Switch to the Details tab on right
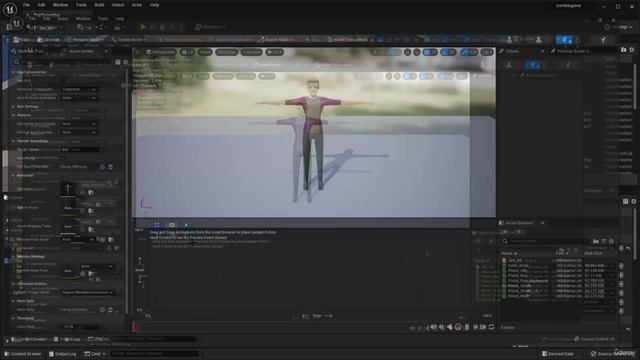The height and width of the screenshot is (360, 640). pyautogui.click(x=512, y=51)
